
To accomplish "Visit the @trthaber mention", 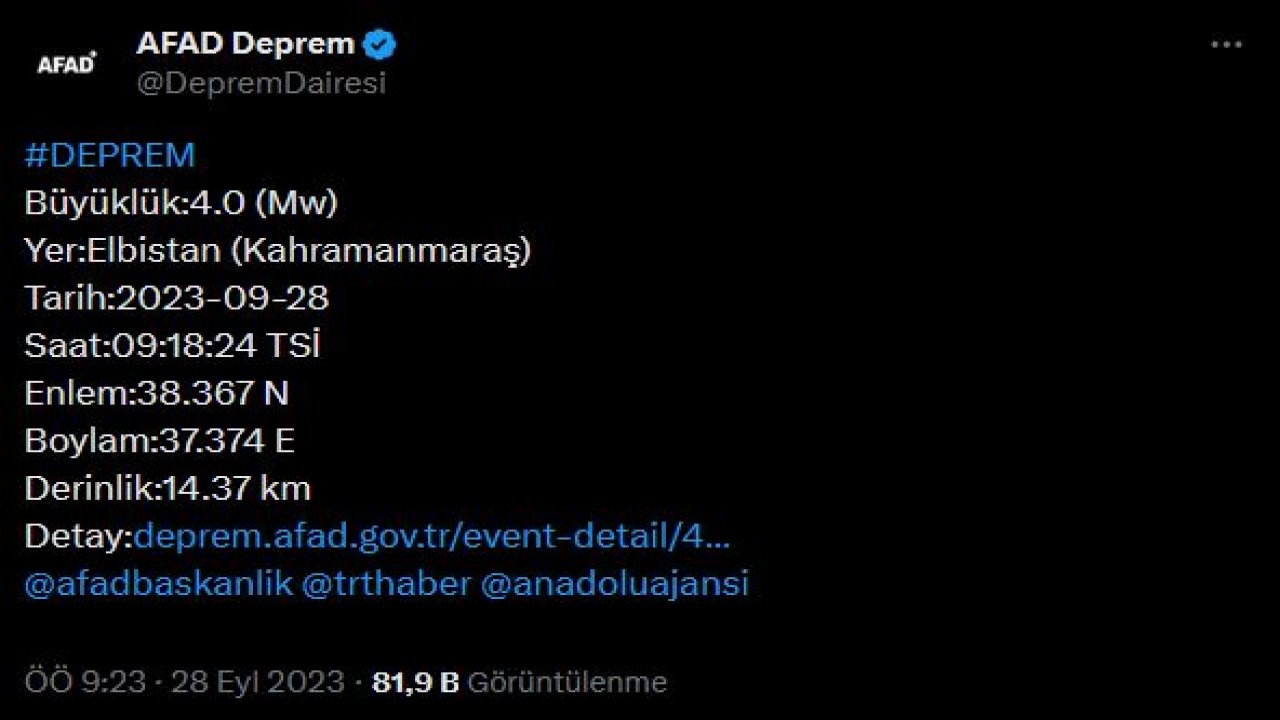I will (385, 584).
